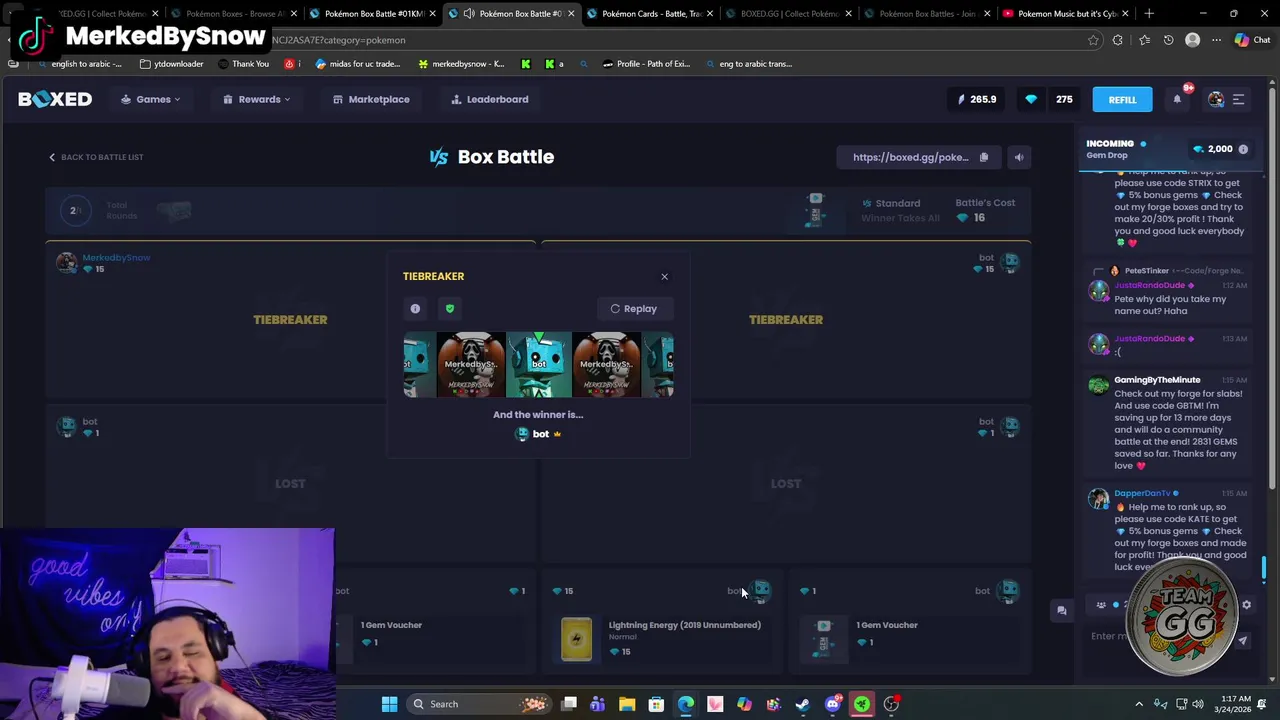
Task: Click the Gem Drop info icon
Action: [x=1243, y=149]
